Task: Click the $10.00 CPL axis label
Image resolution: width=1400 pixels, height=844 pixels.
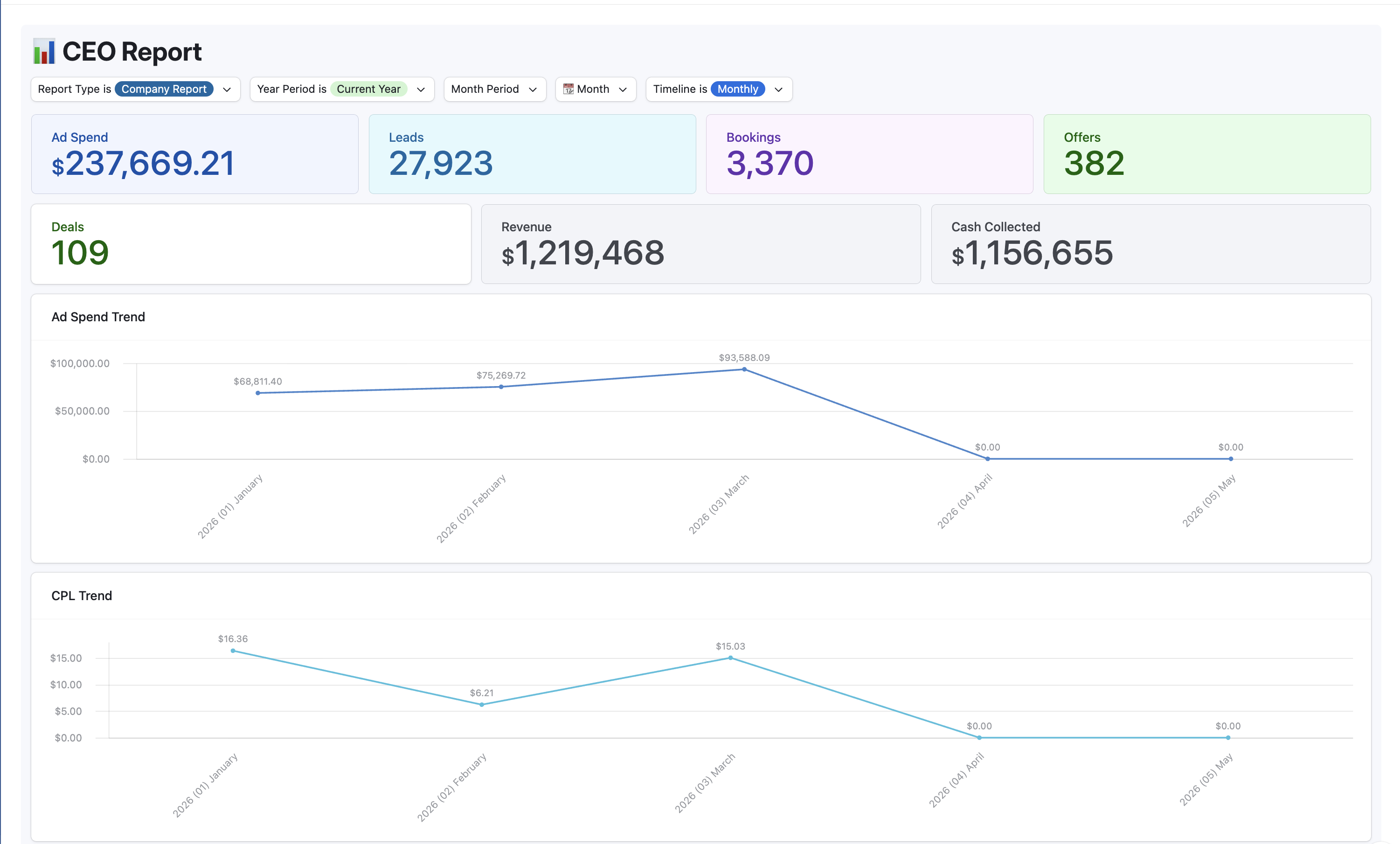Action: (66, 685)
